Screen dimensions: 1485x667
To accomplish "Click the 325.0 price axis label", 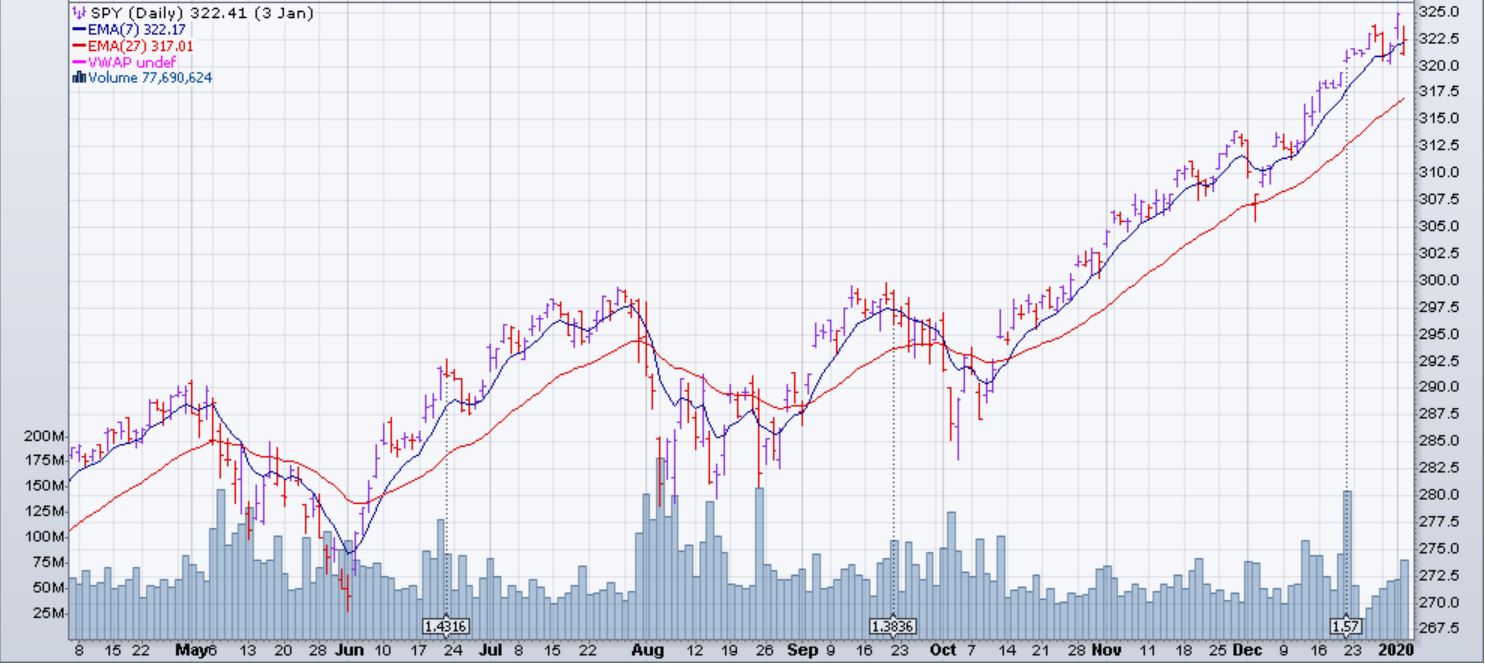I will point(1440,12).
